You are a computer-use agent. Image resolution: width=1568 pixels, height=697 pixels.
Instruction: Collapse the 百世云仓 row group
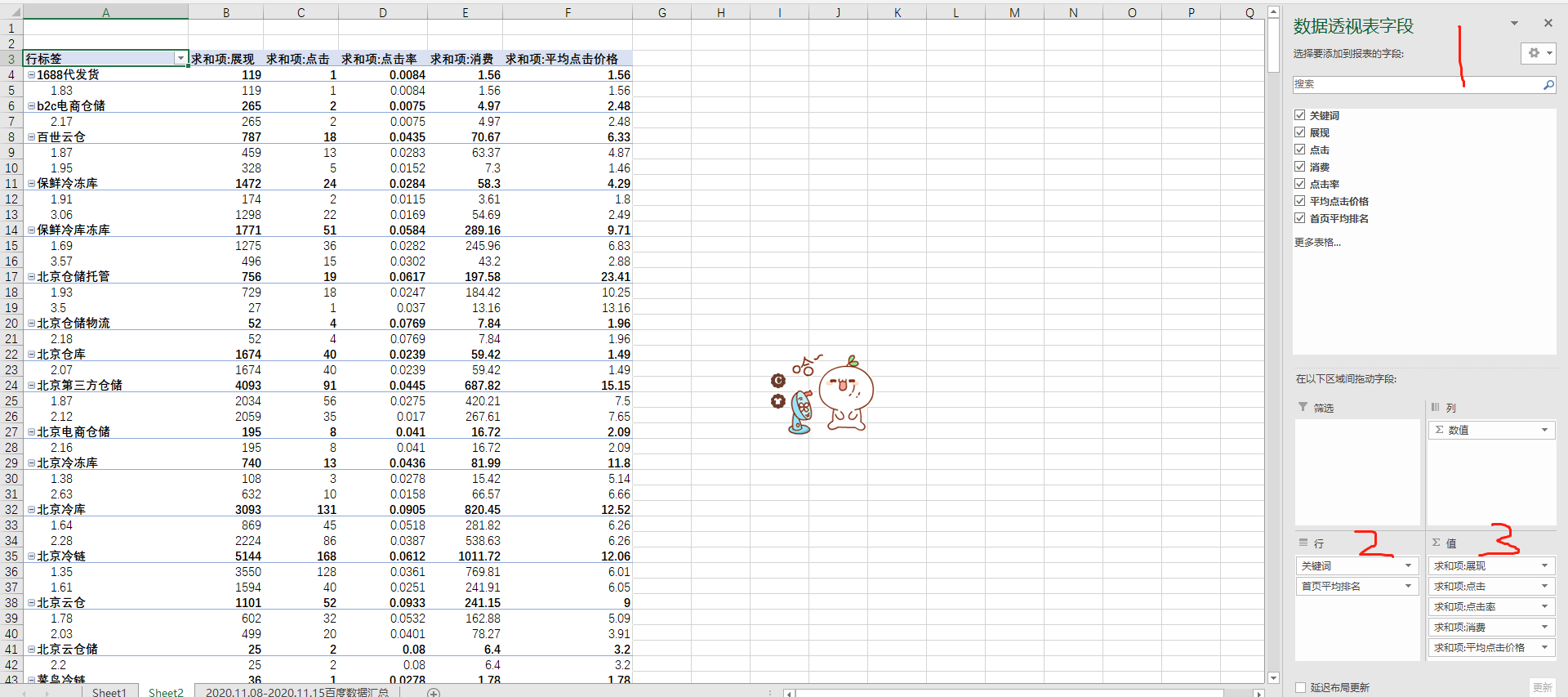coord(31,137)
